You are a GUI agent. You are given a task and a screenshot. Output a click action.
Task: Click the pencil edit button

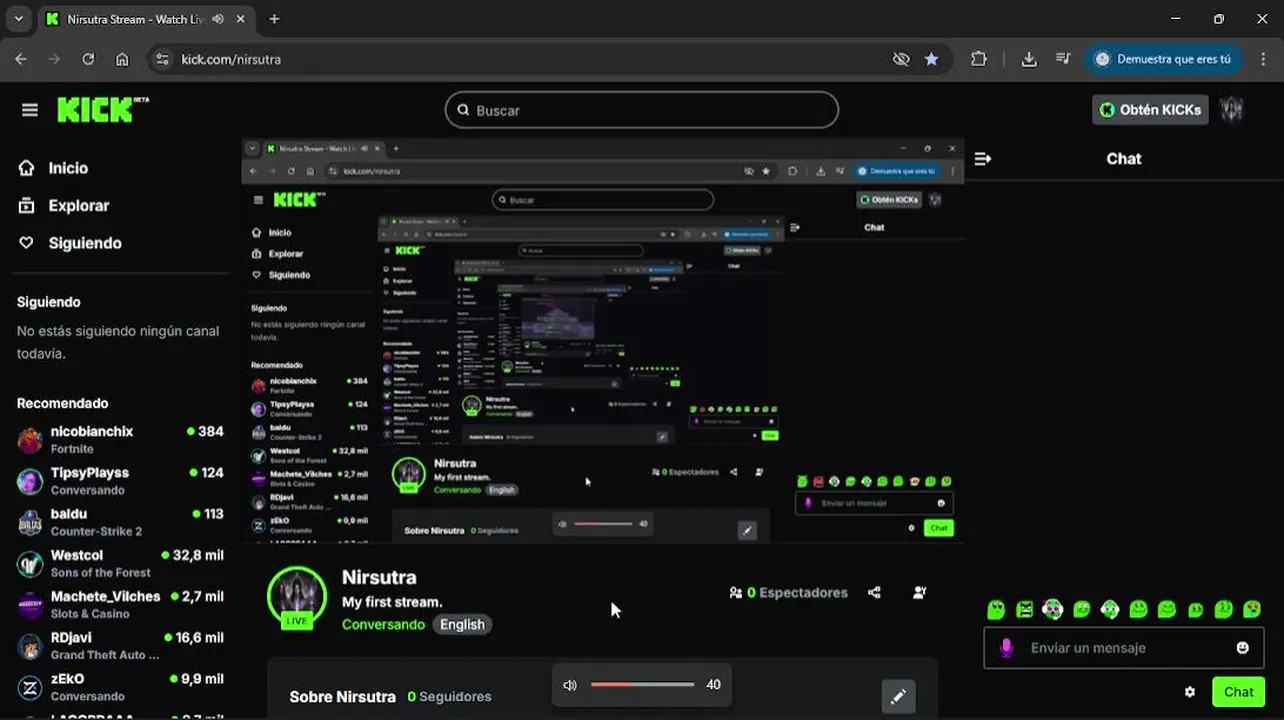(x=898, y=696)
